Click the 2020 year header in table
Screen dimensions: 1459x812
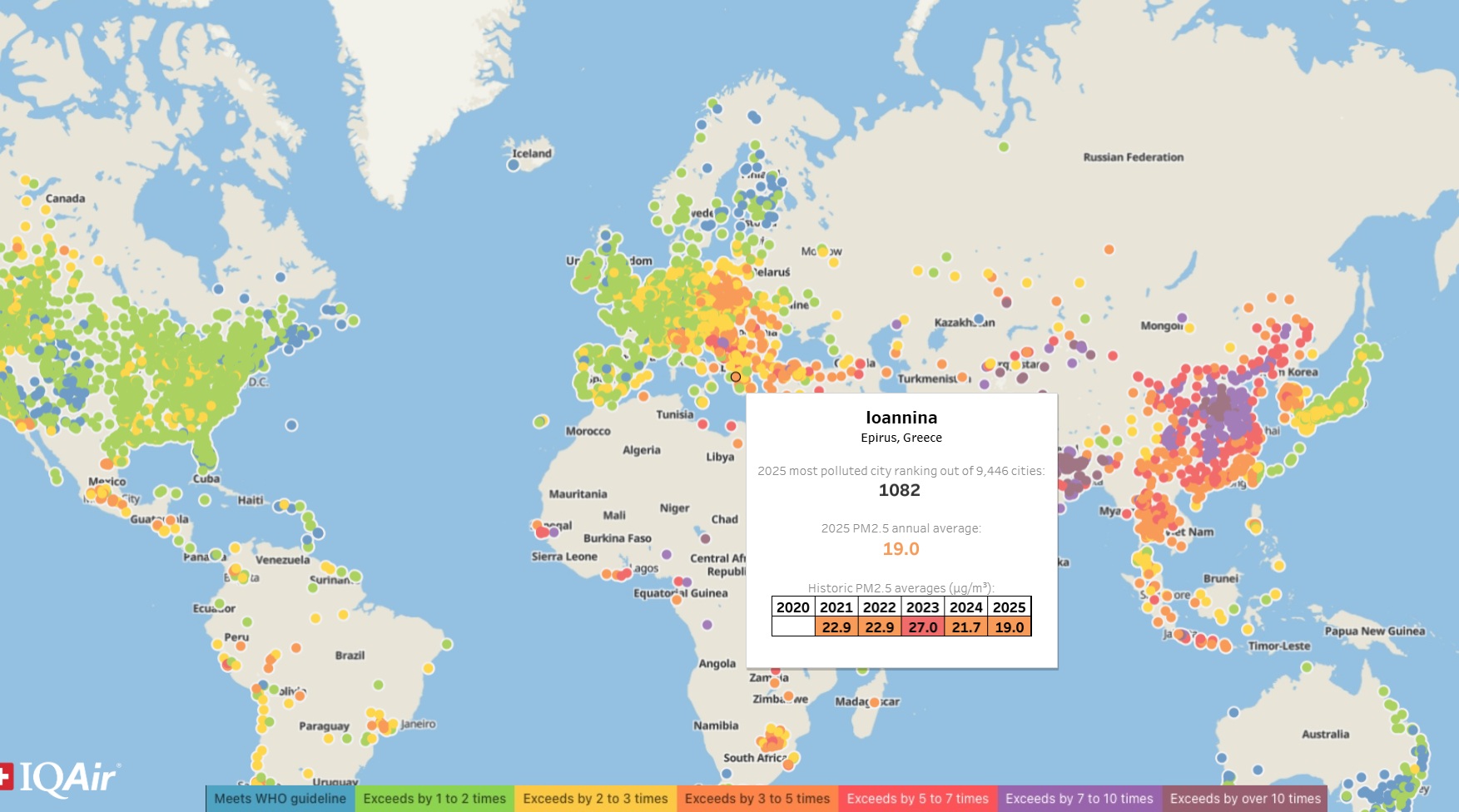click(792, 607)
